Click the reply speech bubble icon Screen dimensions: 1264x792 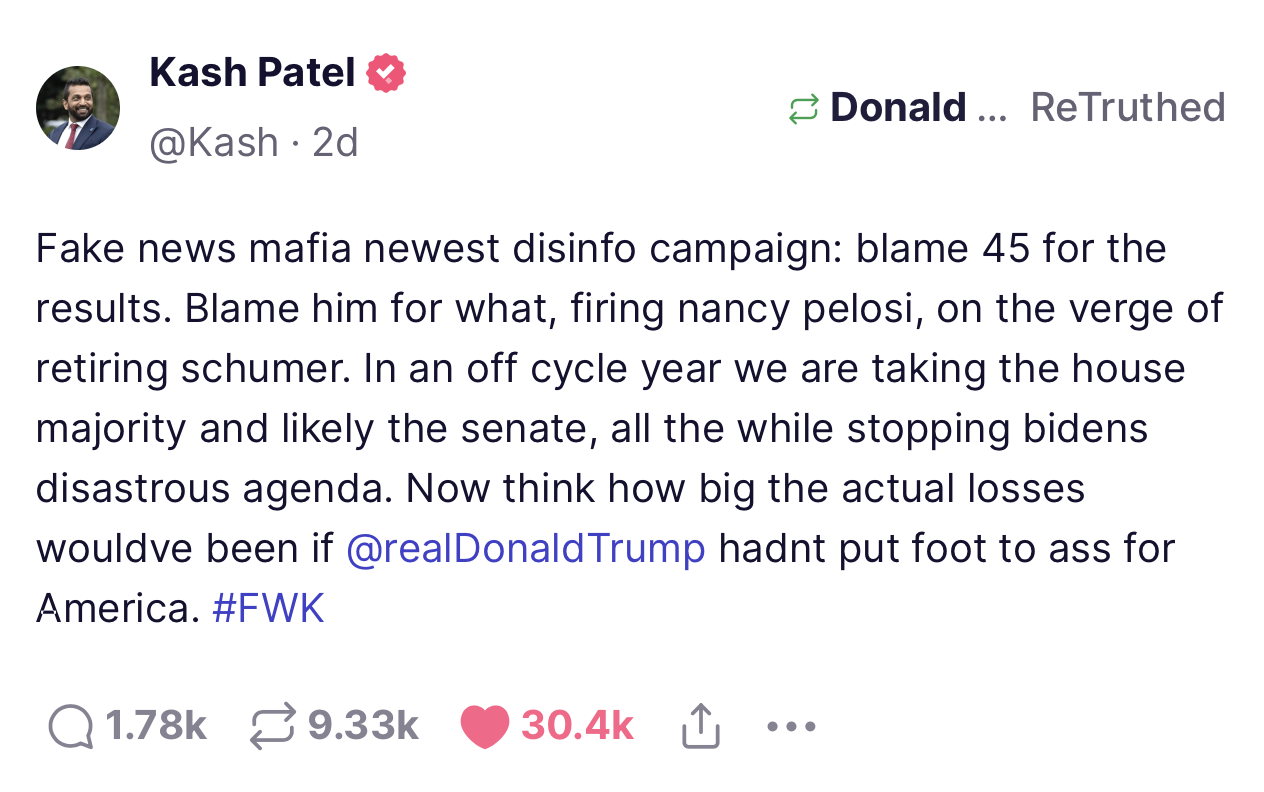pos(70,726)
